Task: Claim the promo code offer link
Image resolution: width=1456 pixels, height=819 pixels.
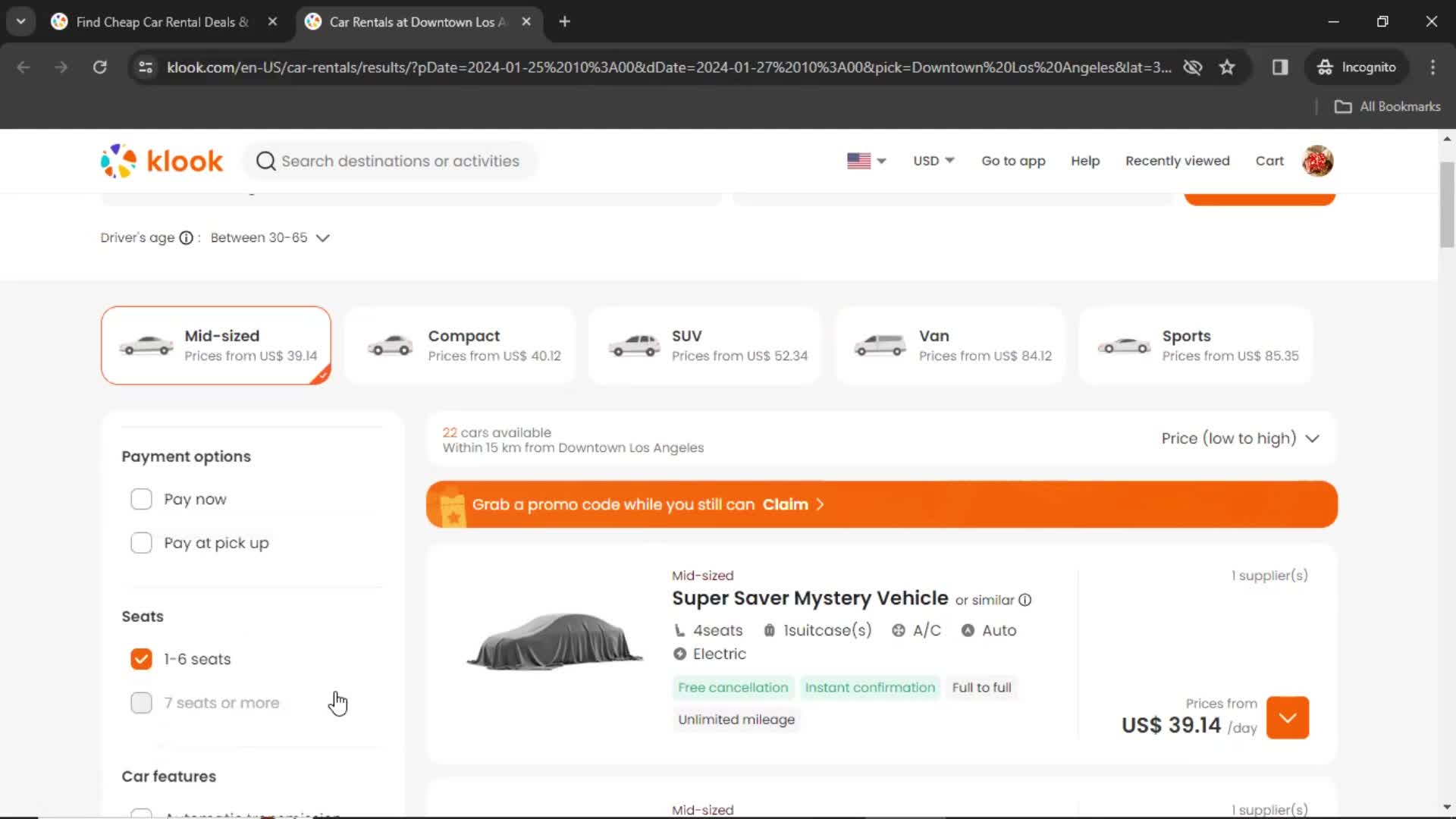Action: click(x=795, y=504)
